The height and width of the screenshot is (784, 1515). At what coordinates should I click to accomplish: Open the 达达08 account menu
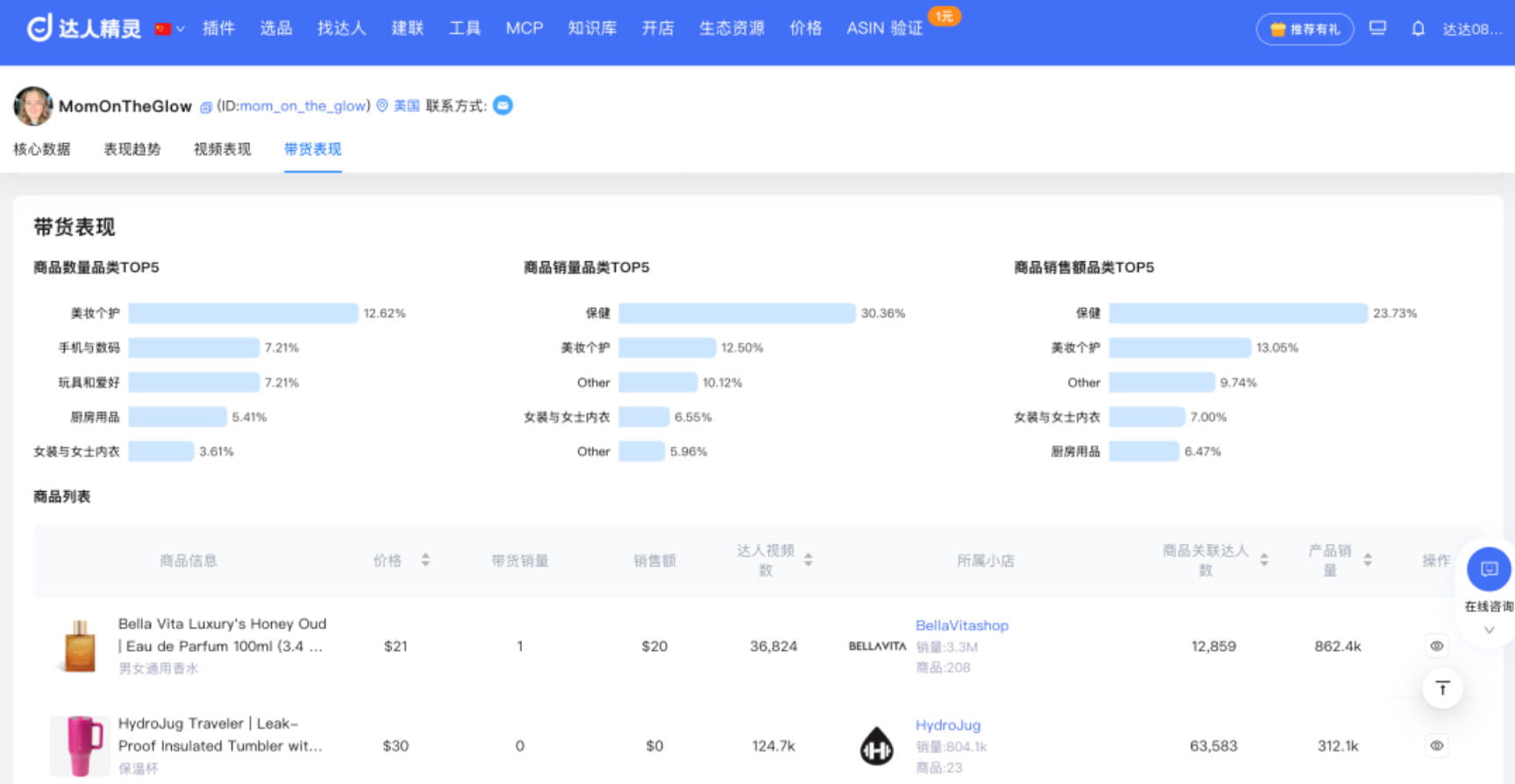click(1472, 29)
